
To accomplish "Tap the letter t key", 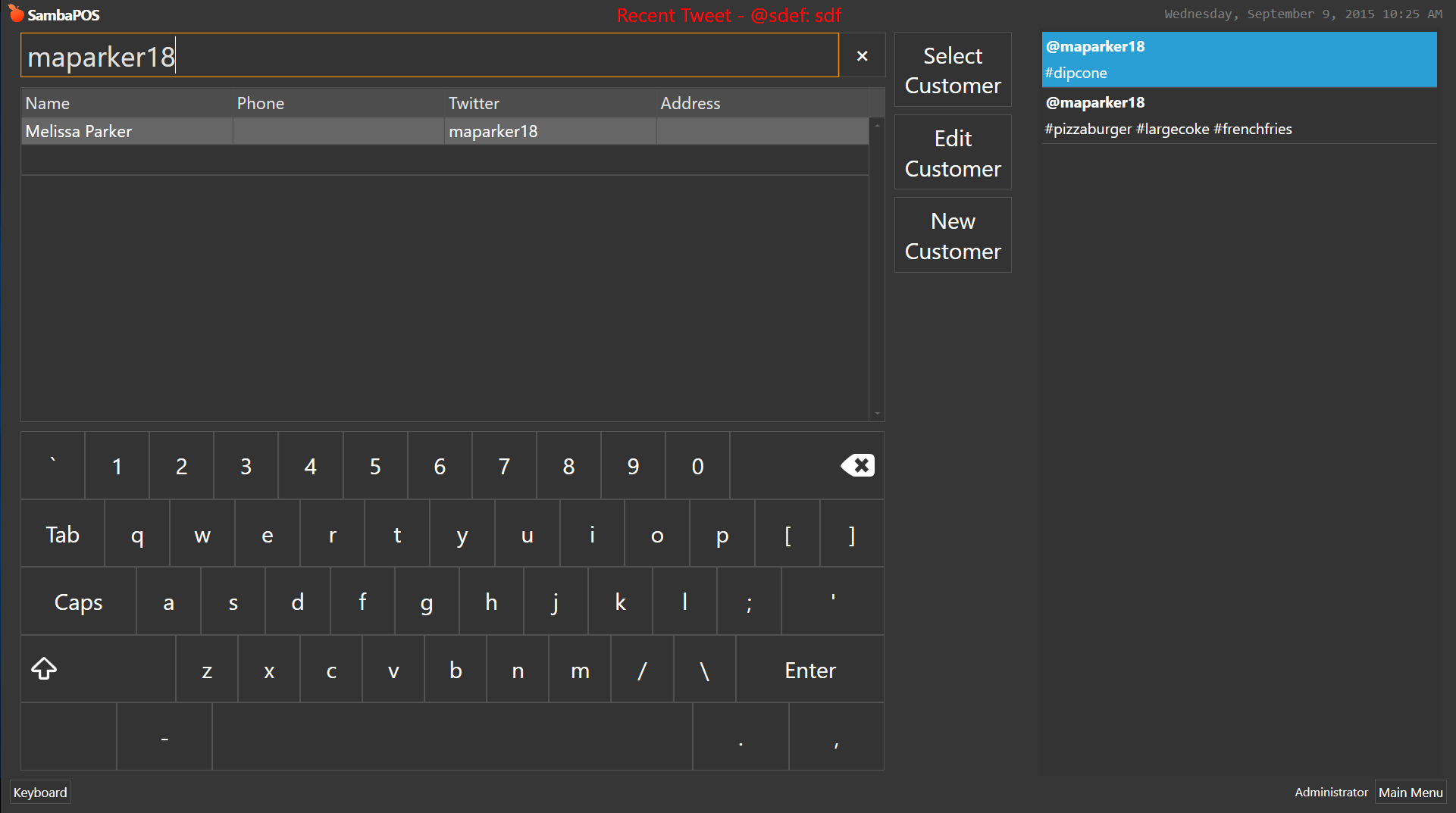I will click(x=397, y=534).
